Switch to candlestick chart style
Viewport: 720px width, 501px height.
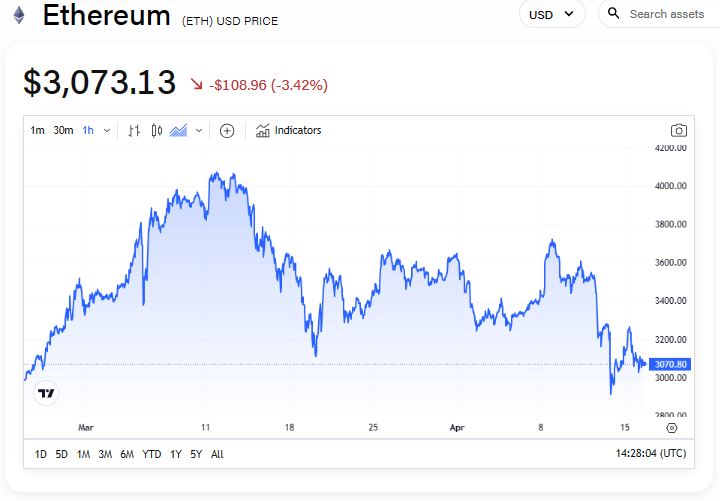pos(157,130)
